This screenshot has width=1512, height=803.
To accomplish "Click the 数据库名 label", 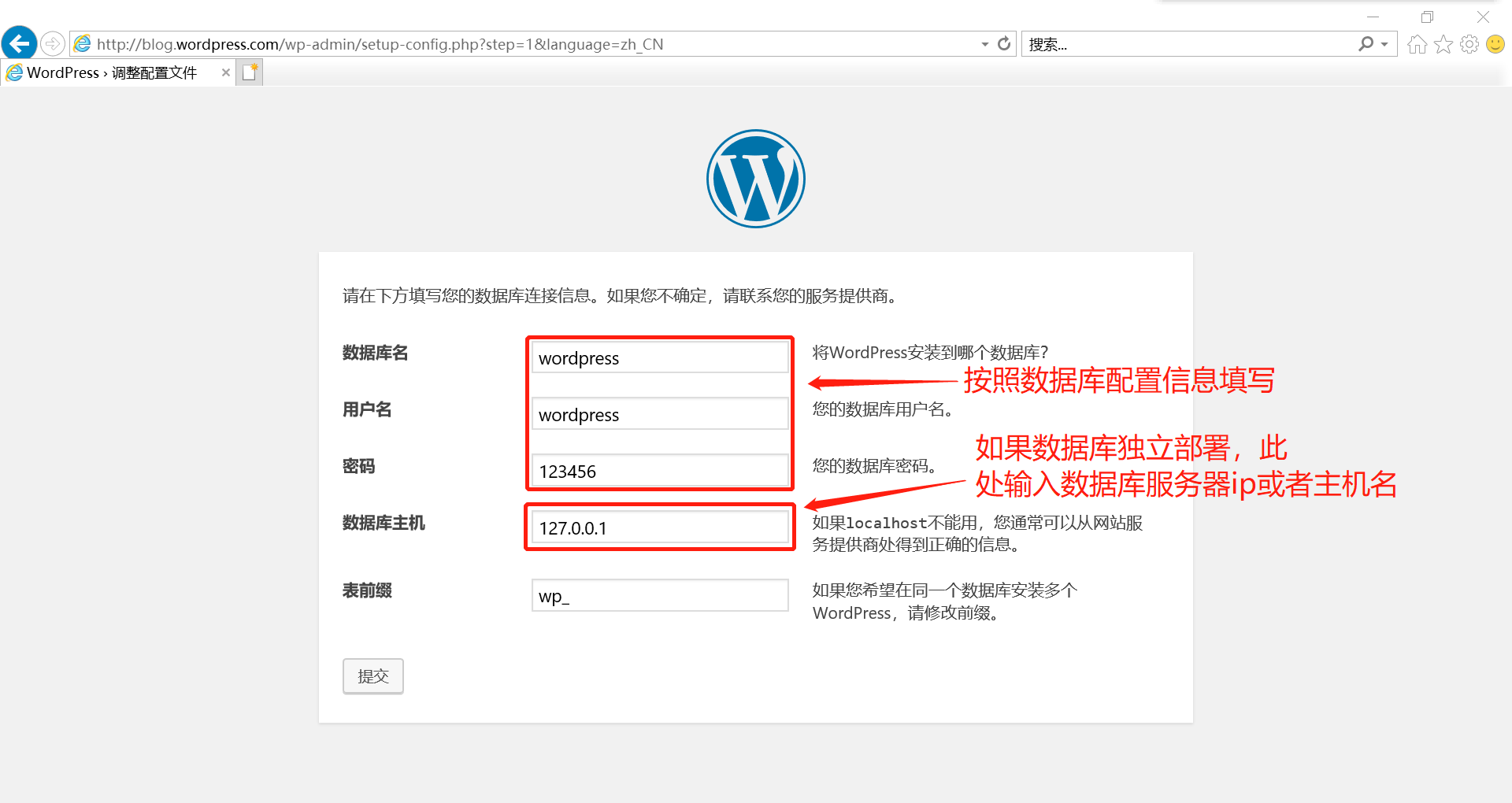I will (x=376, y=353).
